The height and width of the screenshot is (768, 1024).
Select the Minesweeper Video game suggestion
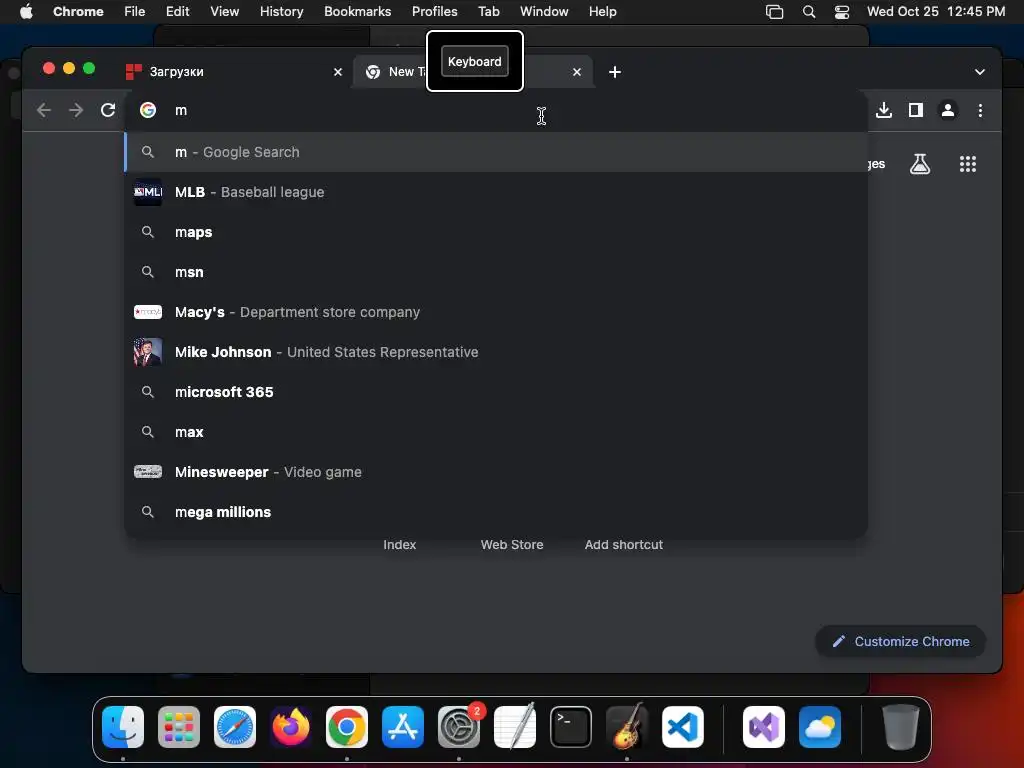coord(496,472)
